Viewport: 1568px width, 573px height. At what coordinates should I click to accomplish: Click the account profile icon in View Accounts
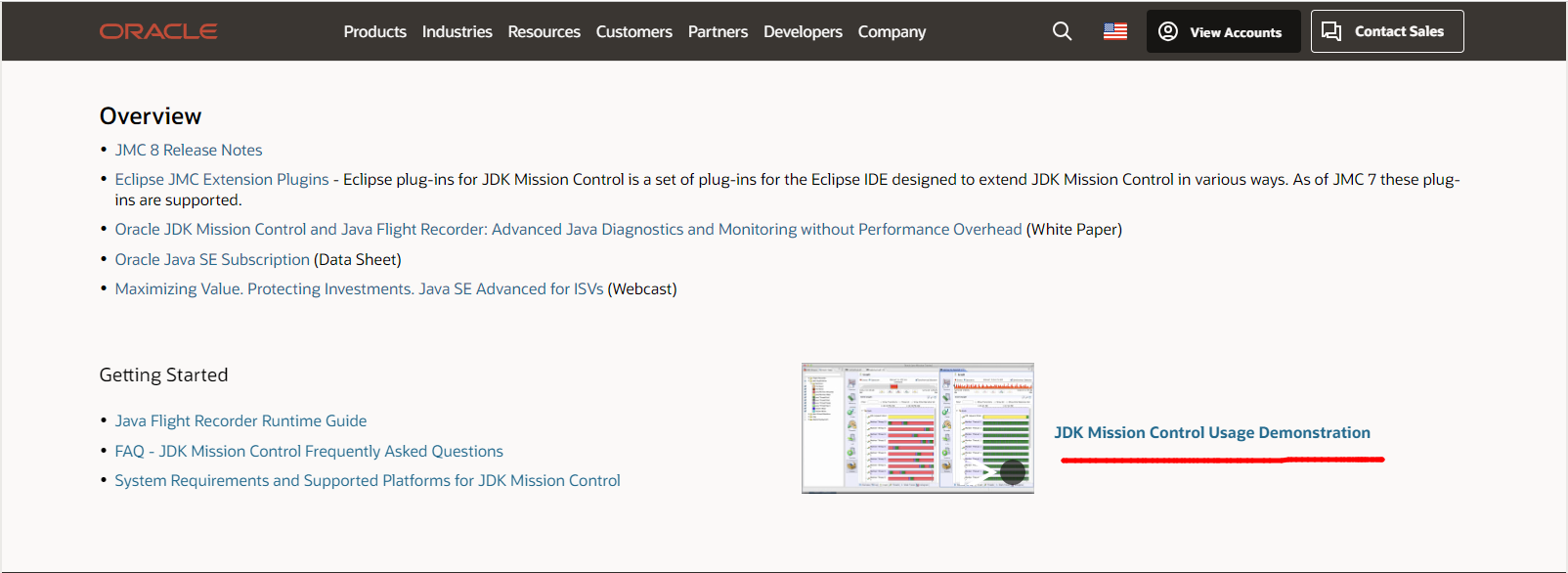pos(1168,31)
